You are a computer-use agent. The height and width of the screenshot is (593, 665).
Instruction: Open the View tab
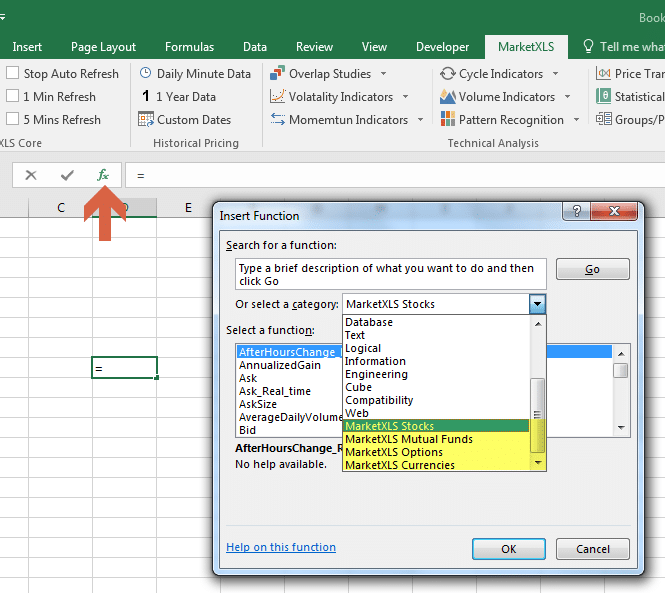point(374,47)
